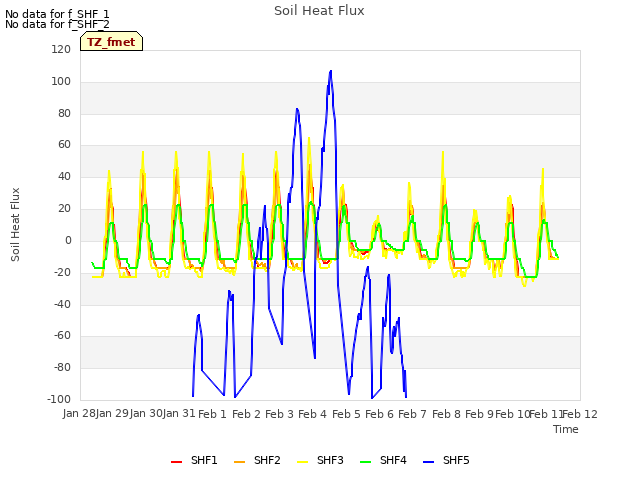The width and height of the screenshot is (640, 480).
Task: Click the Feb 9 x-axis tick label
Action: tap(479, 414)
